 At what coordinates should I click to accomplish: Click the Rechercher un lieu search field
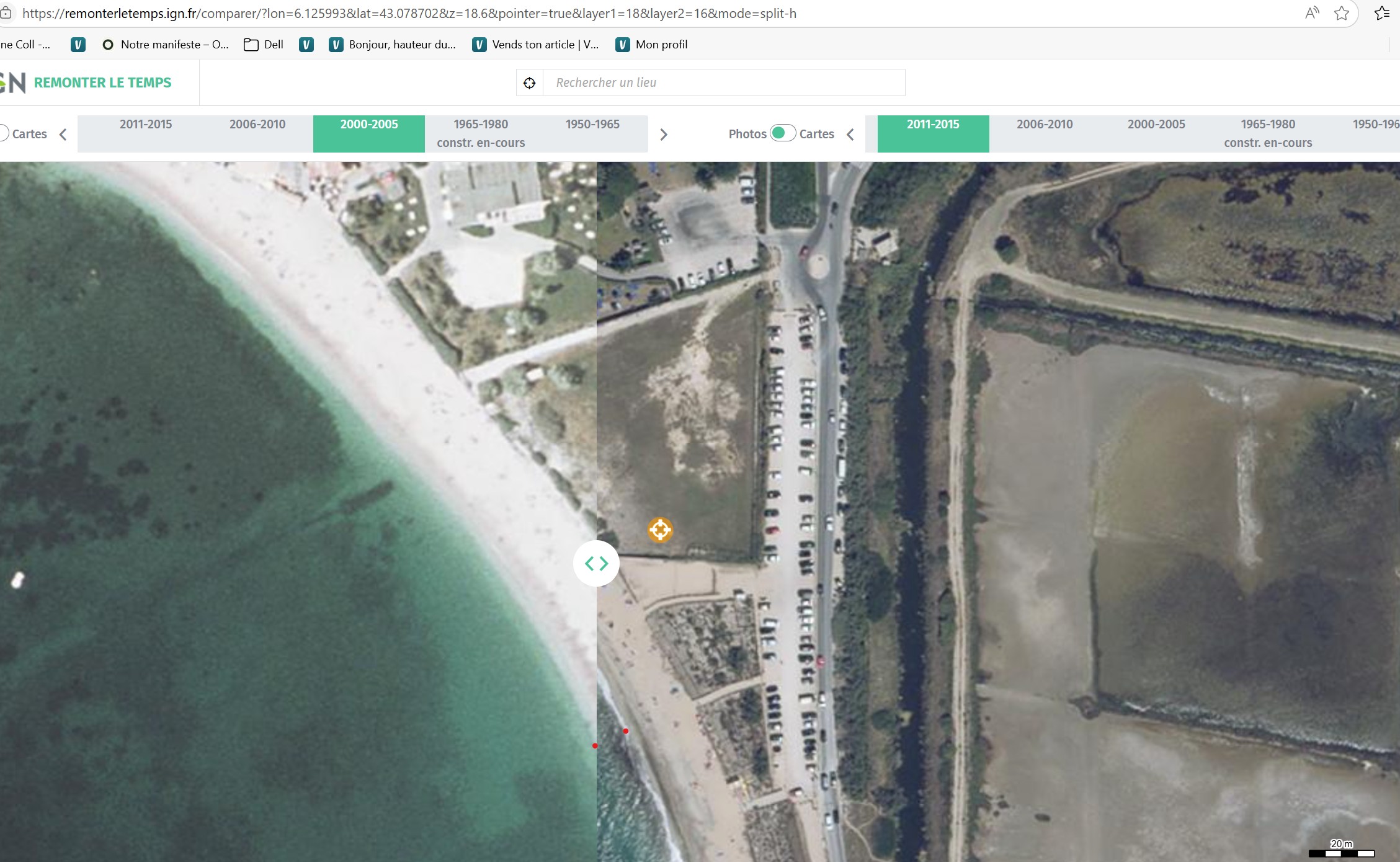[723, 82]
